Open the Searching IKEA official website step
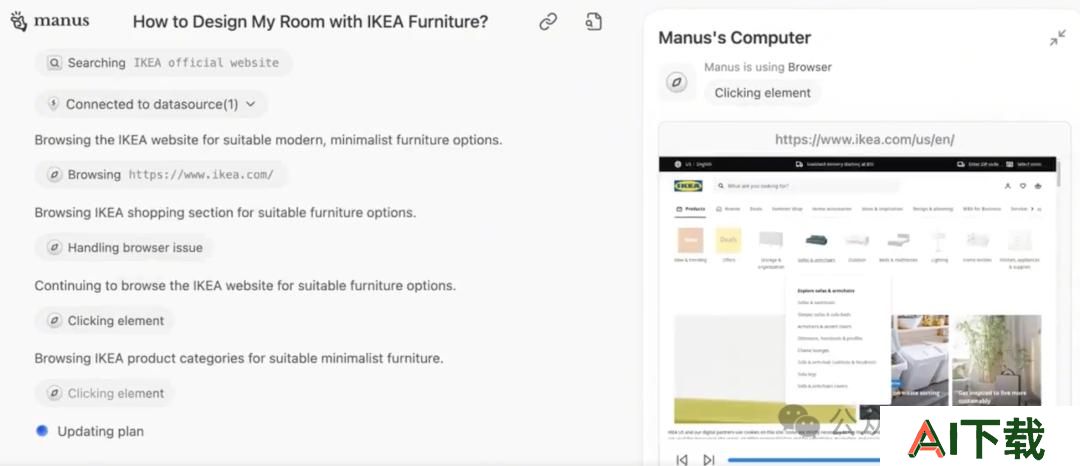 (164, 63)
